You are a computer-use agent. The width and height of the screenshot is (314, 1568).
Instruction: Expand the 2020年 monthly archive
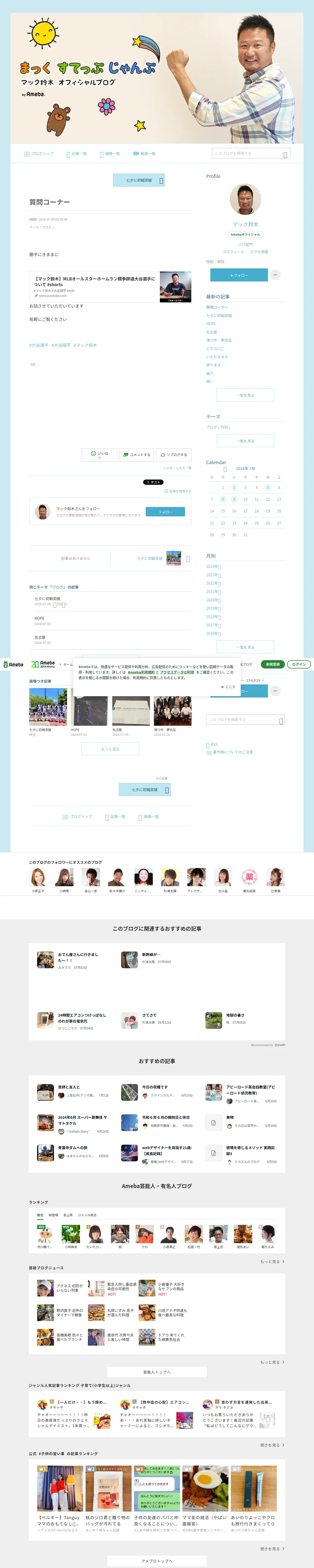click(214, 600)
